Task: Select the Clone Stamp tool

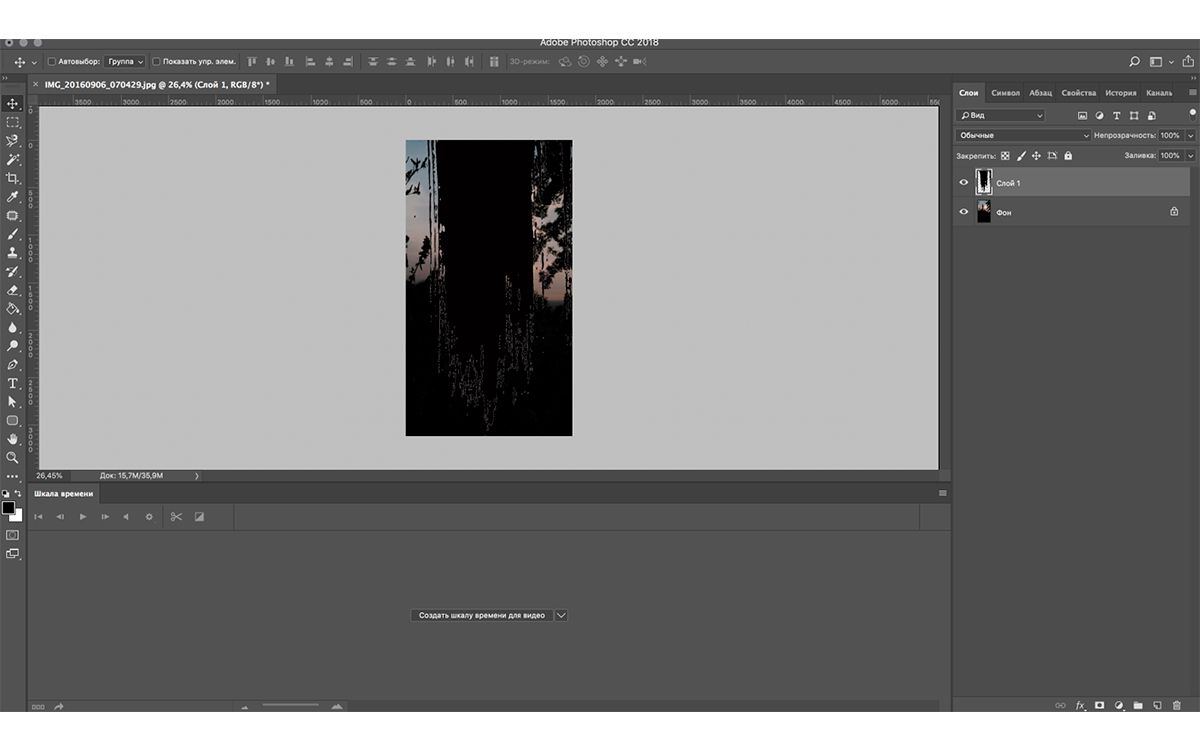Action: tap(13, 252)
